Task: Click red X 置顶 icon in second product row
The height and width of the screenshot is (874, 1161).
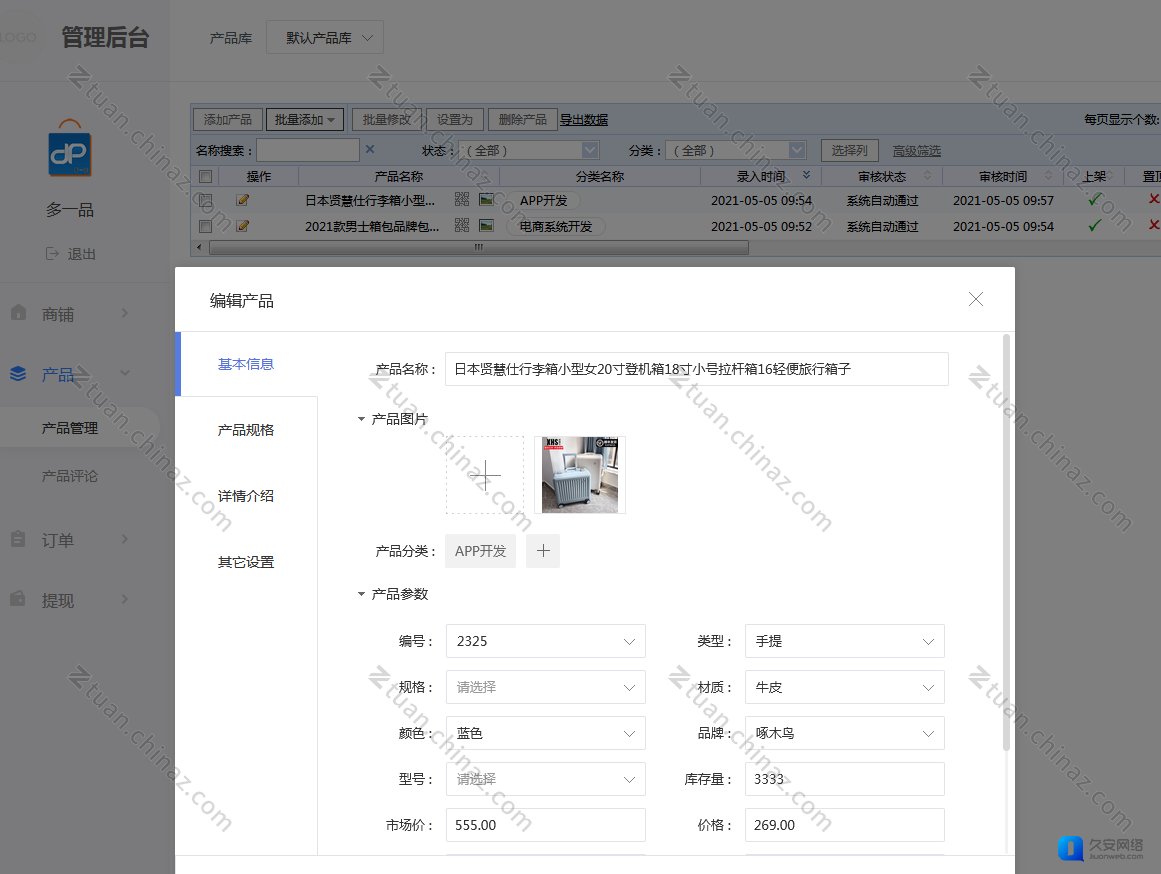Action: click(1154, 224)
